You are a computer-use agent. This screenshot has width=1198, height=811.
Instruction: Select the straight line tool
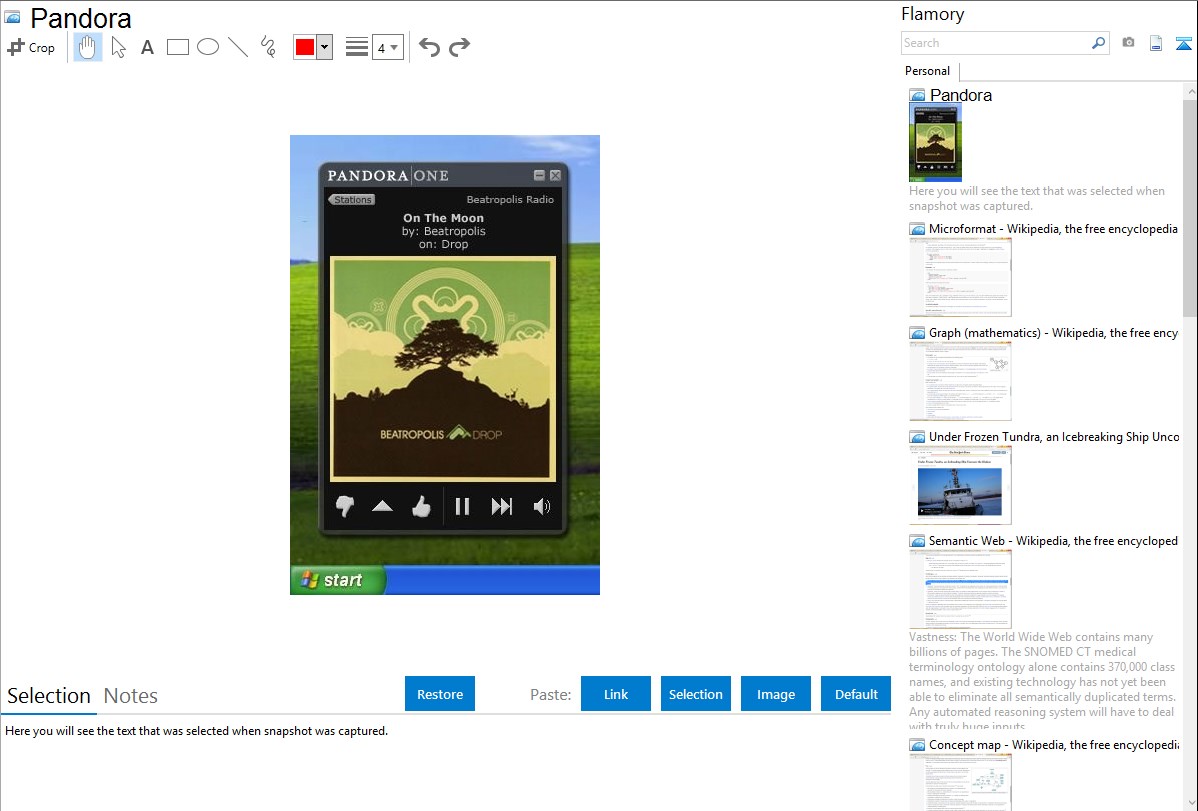click(x=238, y=47)
